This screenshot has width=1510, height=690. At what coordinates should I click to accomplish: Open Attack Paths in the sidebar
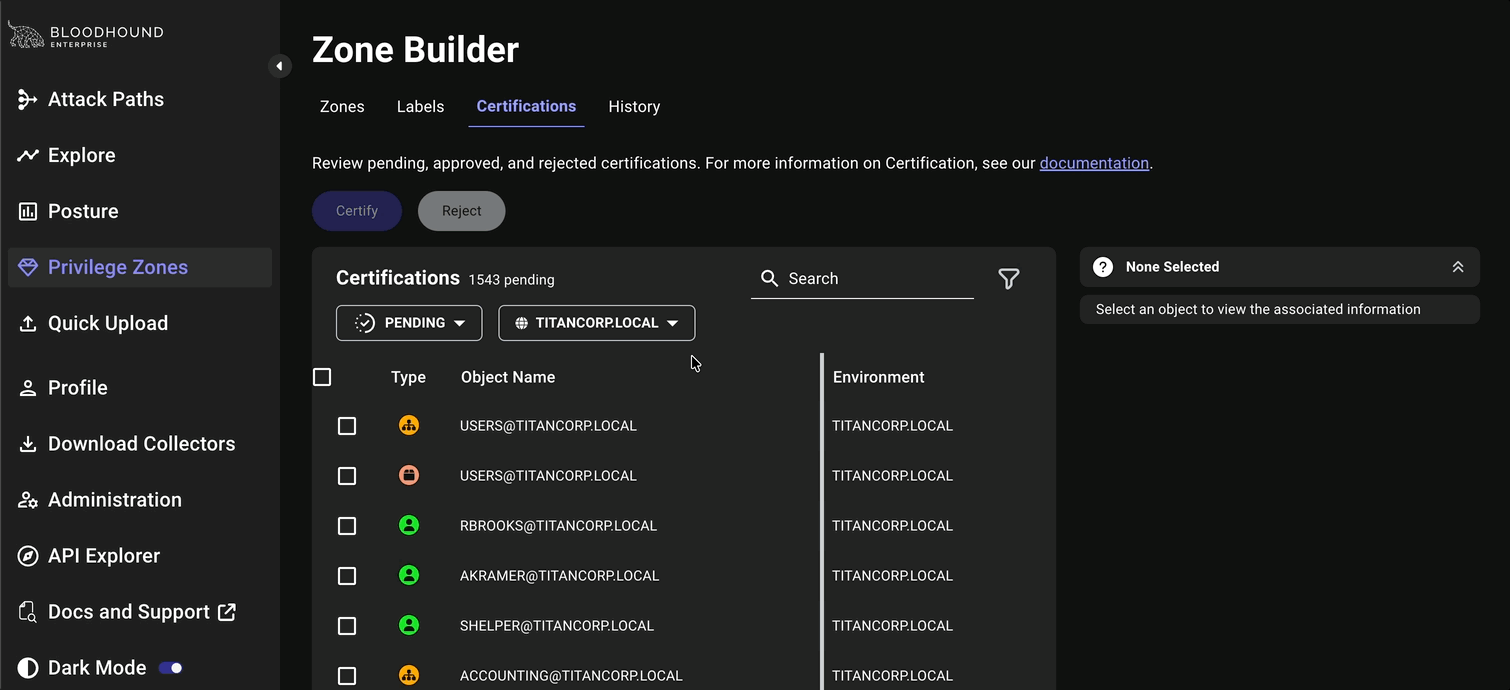click(x=106, y=99)
